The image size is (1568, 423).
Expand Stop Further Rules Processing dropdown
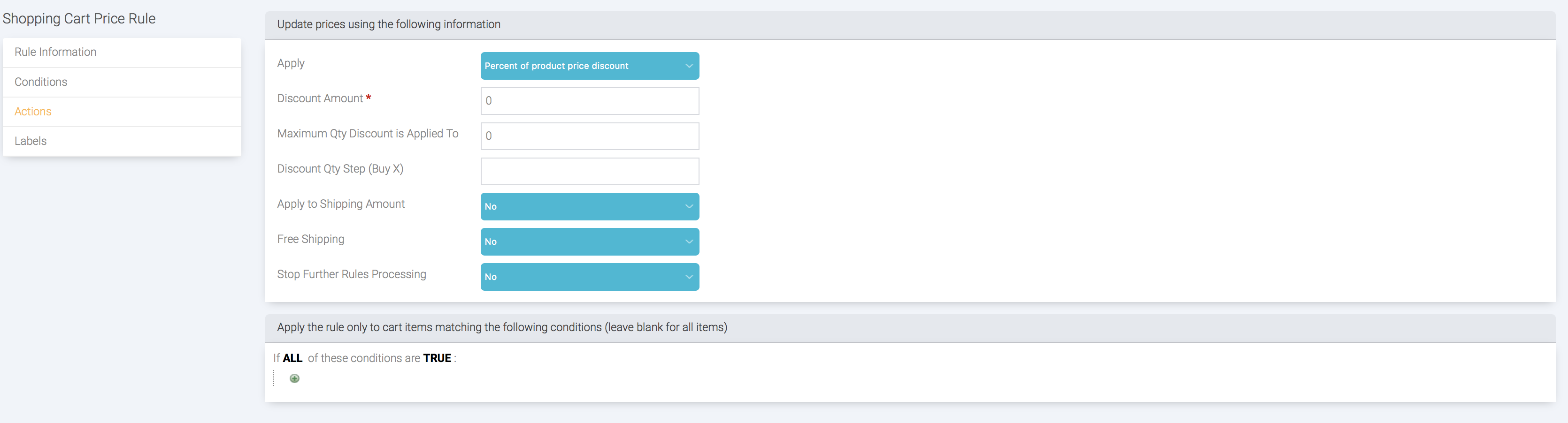click(x=589, y=277)
